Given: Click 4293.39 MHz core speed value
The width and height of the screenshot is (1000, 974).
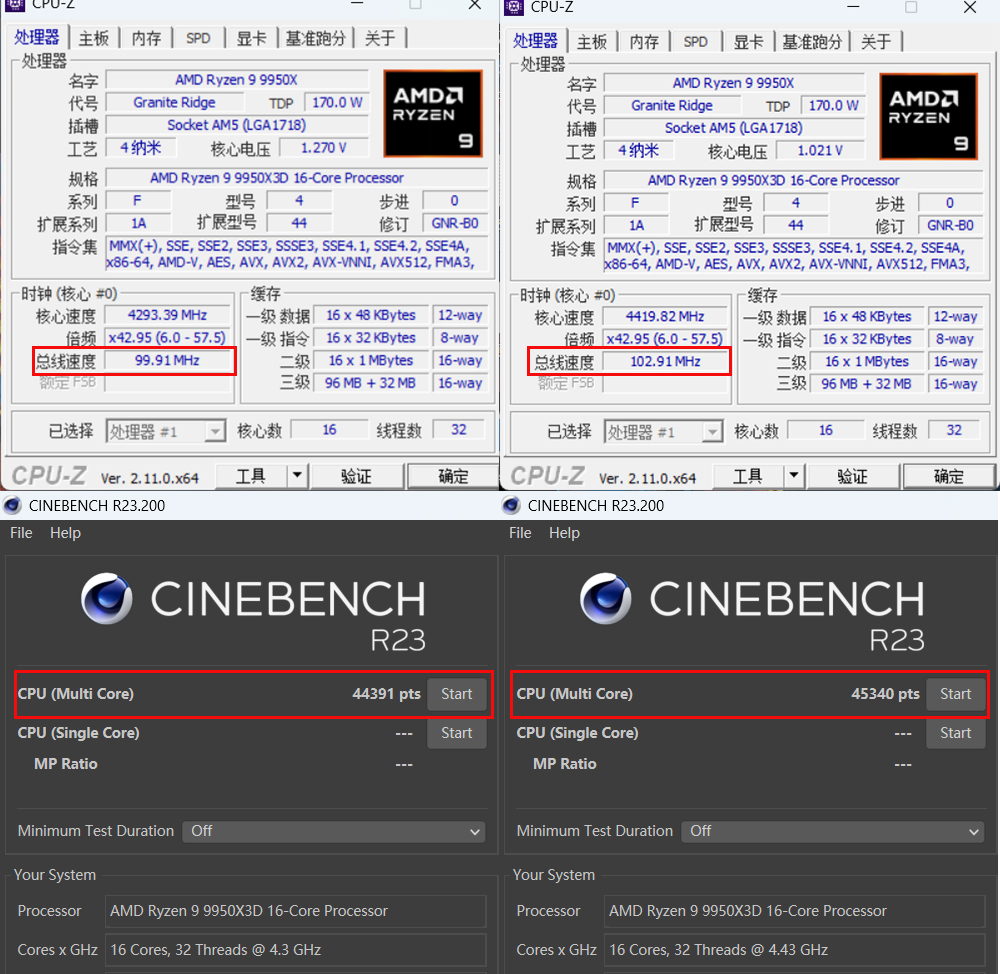Looking at the screenshot, I should point(168,315).
